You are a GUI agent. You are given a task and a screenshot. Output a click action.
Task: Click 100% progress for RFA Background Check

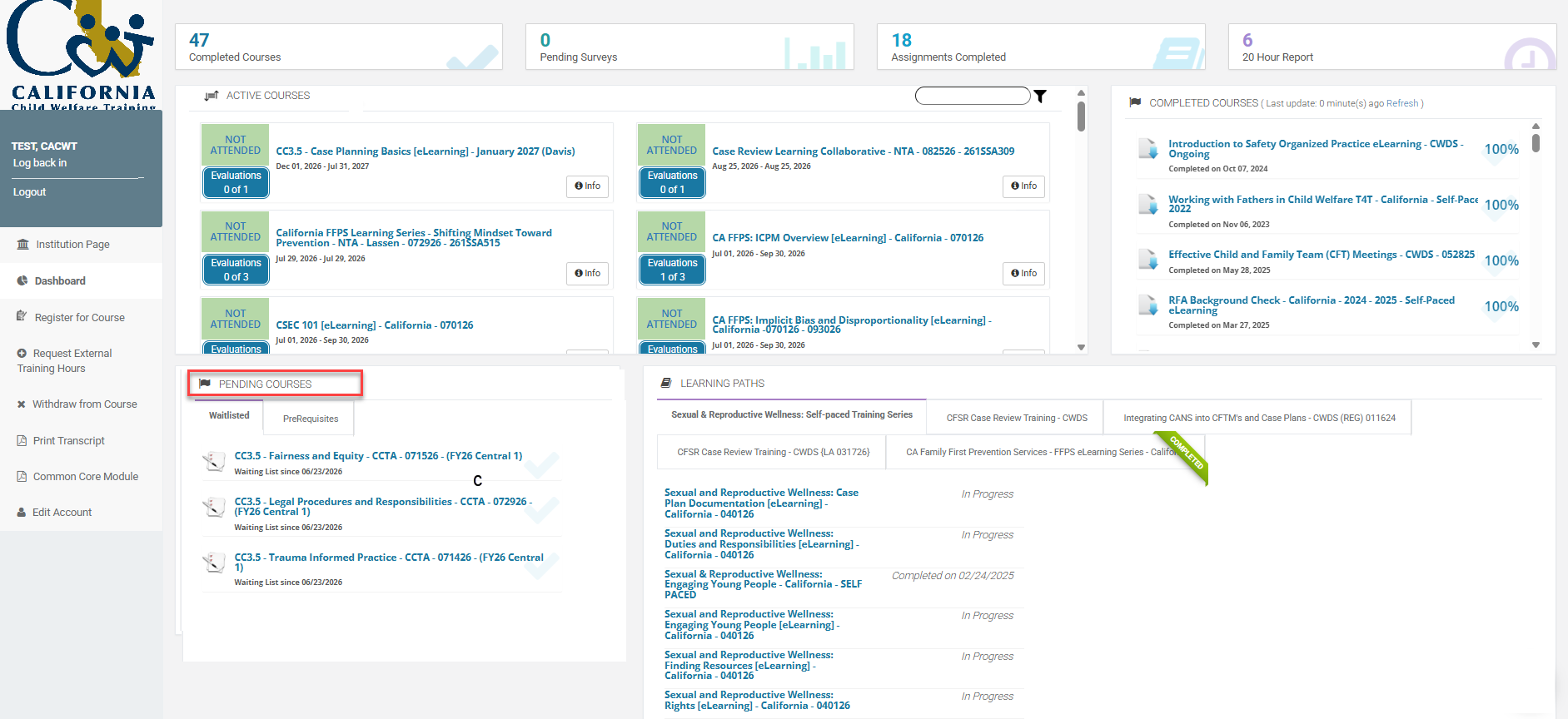tap(1501, 307)
